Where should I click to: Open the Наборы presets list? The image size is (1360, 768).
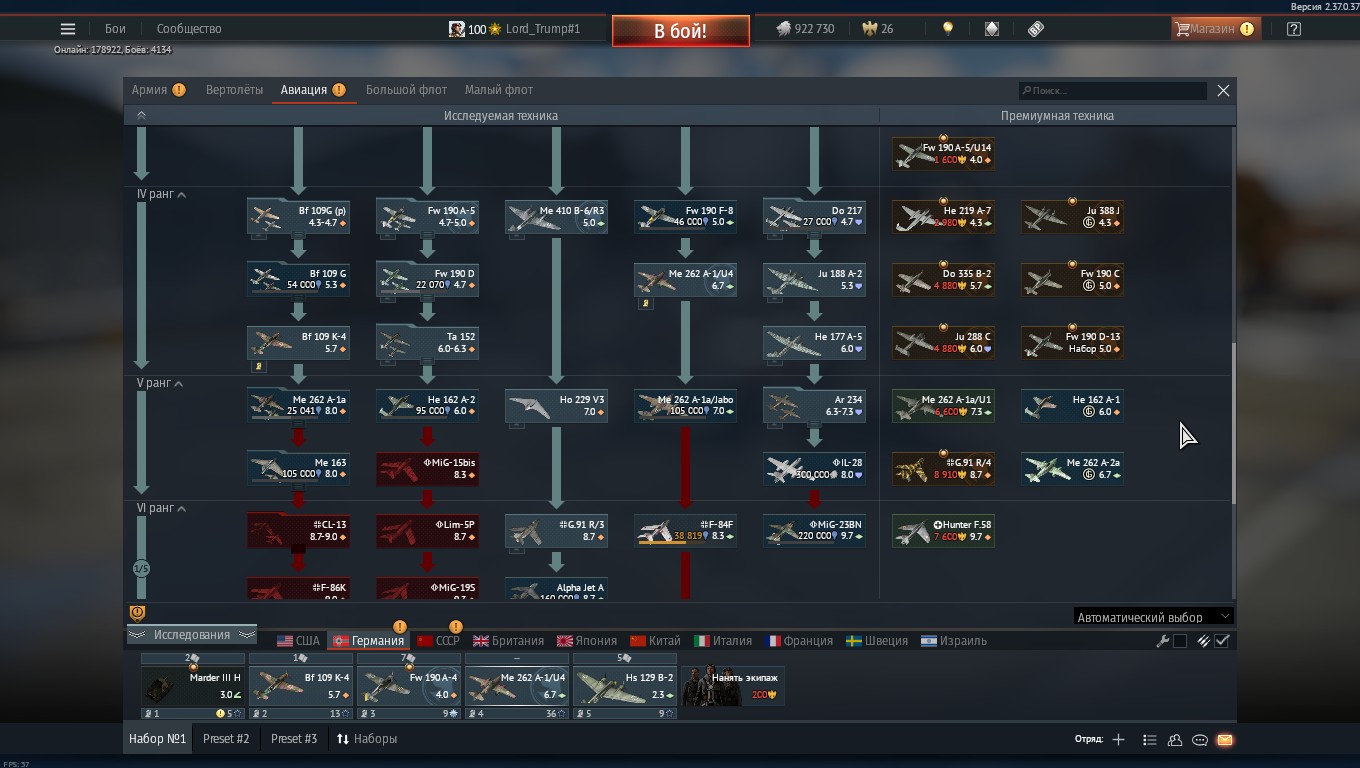pos(366,739)
